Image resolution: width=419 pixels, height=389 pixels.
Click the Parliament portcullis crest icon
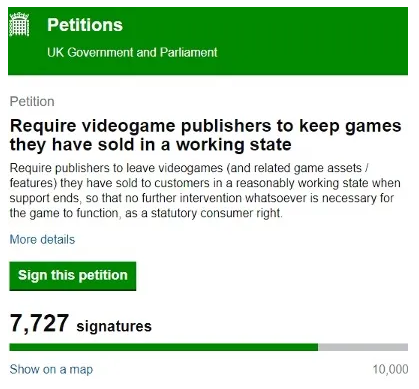click(19, 24)
